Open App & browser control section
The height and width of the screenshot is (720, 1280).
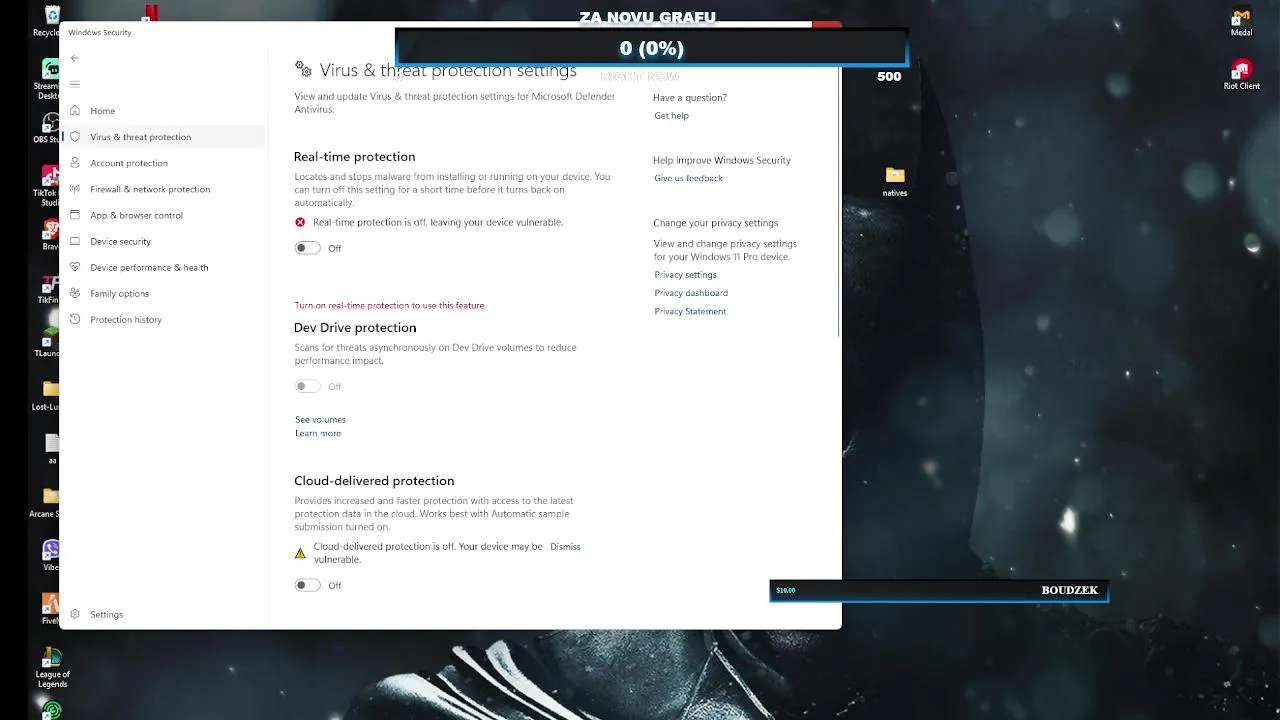(x=162, y=215)
